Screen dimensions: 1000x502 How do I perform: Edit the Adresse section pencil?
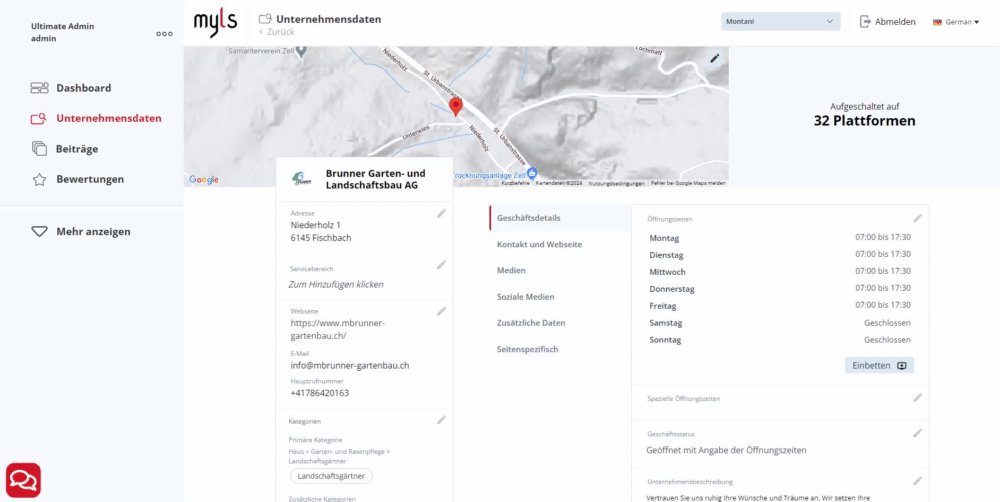tap(441, 214)
